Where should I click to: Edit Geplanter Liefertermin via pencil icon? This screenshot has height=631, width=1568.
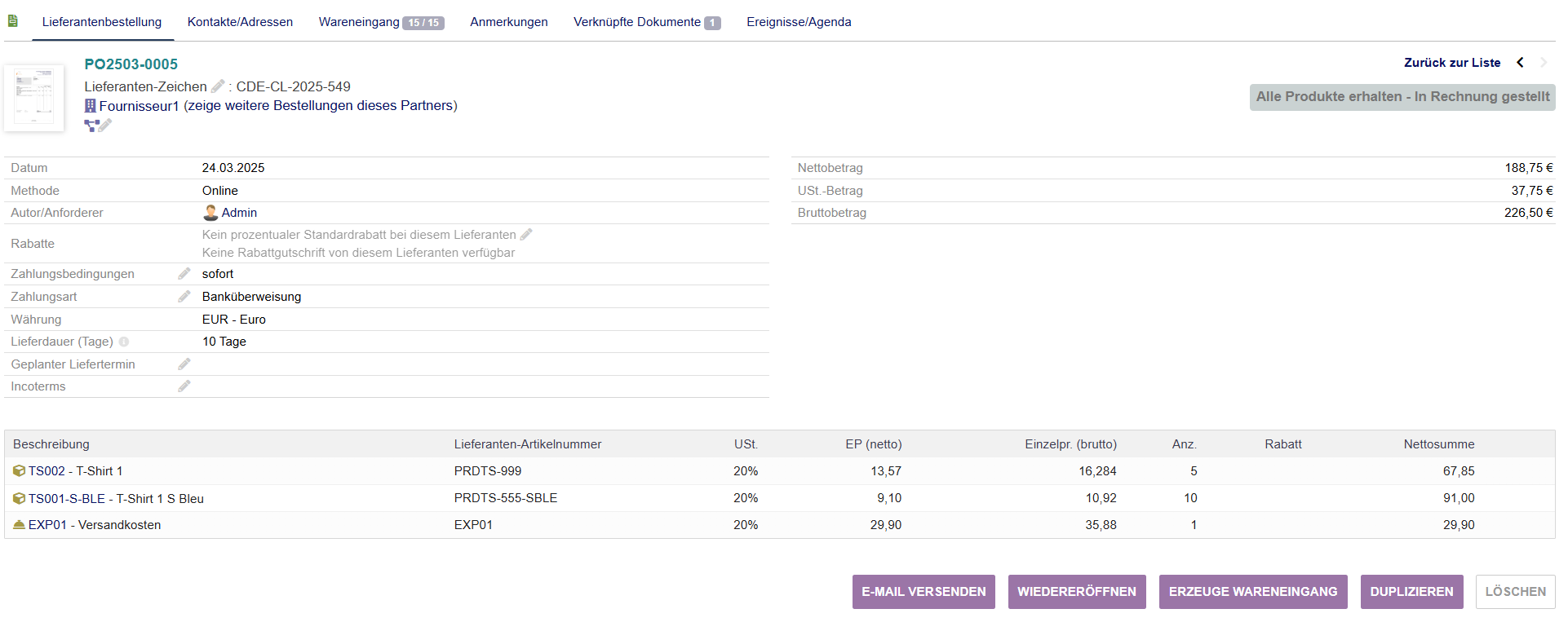point(184,364)
